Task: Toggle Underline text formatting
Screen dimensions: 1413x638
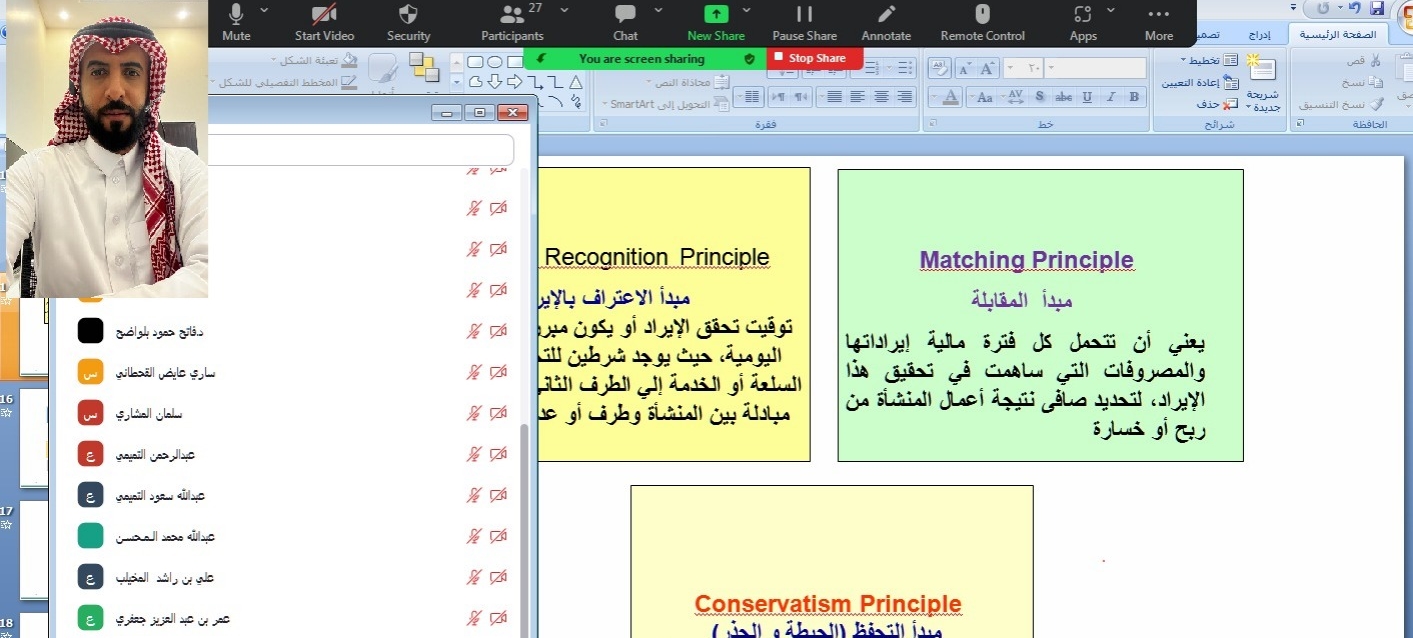Action: click(x=1086, y=97)
